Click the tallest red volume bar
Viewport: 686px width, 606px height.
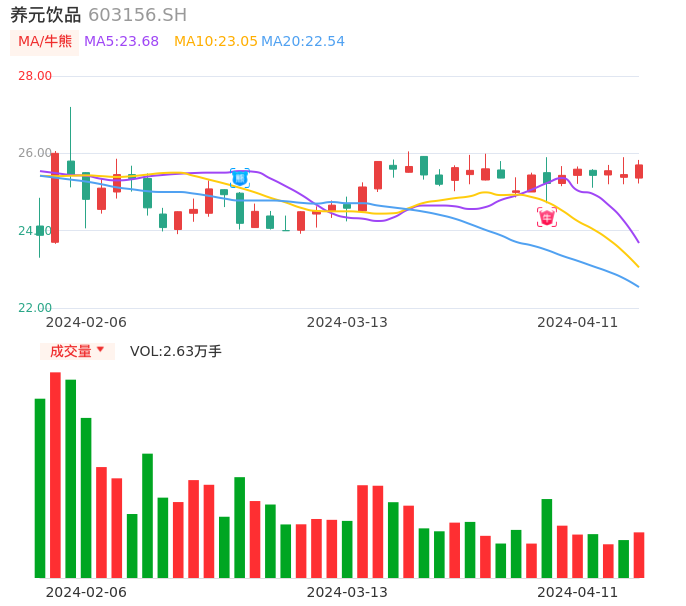point(55,475)
